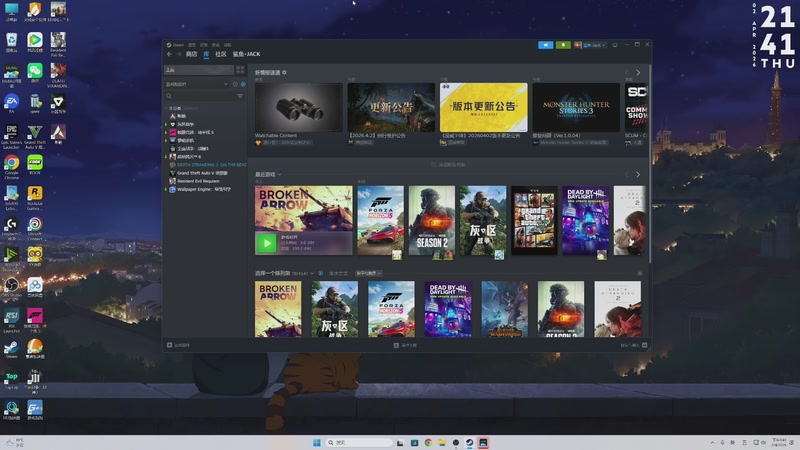Go back with Steam's back arrow

169,54
